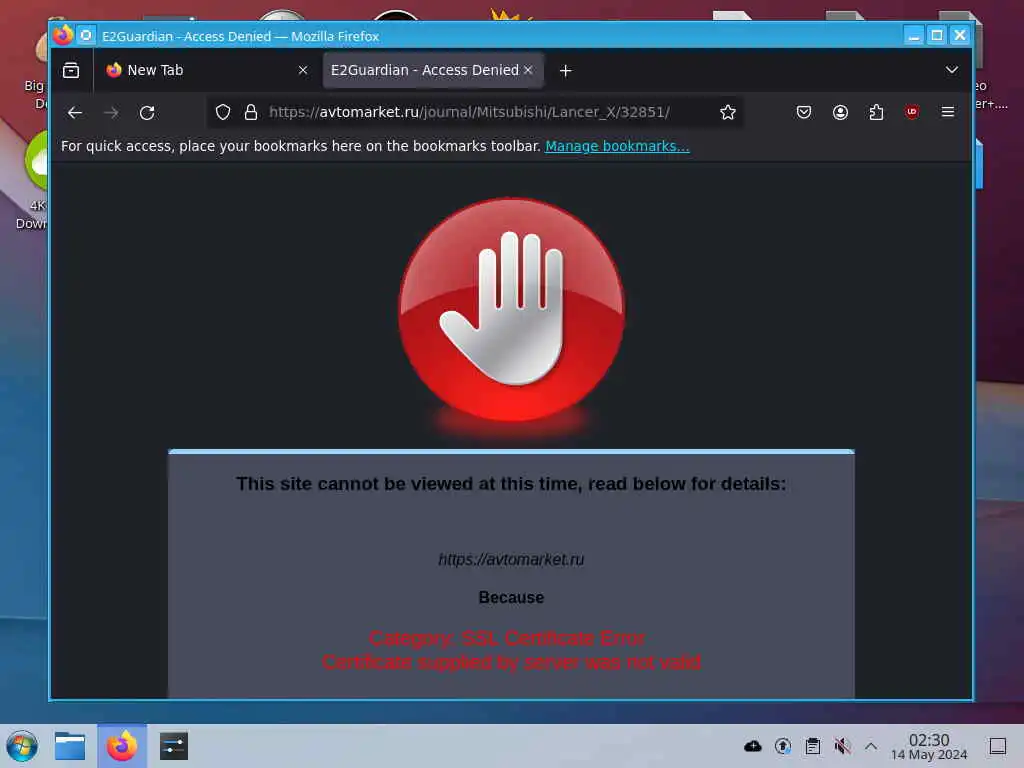This screenshot has height=768, width=1024.
Task: Open the system settings taskbar icon
Action: (x=174, y=746)
